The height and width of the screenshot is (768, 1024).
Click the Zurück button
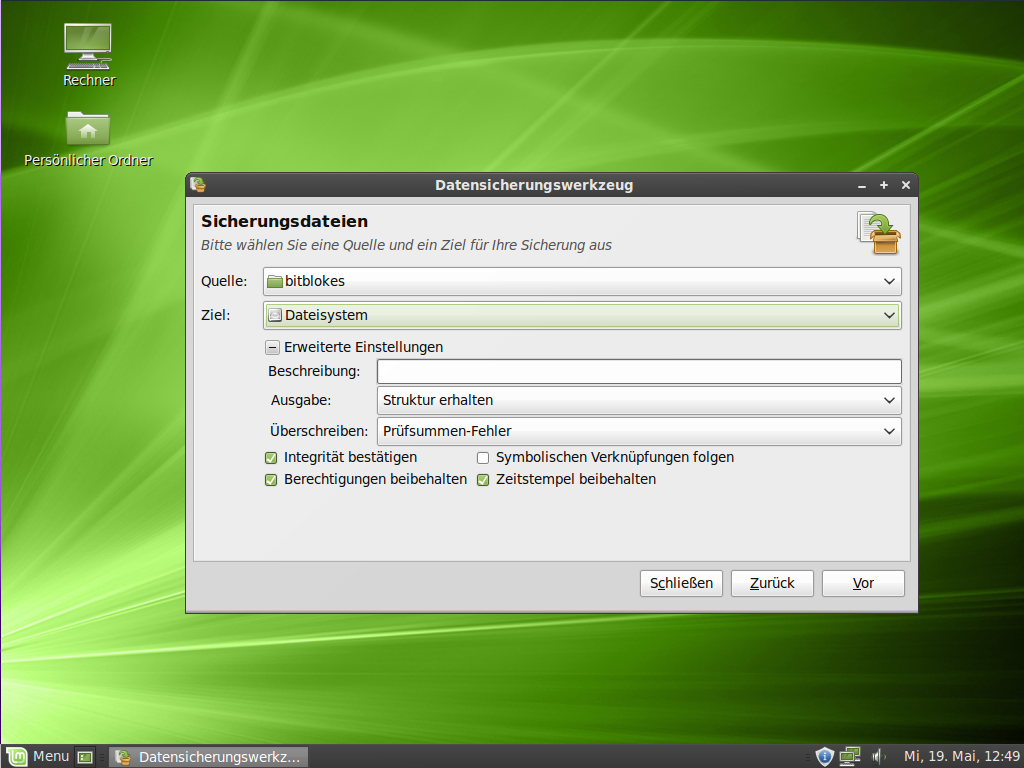pyautogui.click(x=772, y=583)
